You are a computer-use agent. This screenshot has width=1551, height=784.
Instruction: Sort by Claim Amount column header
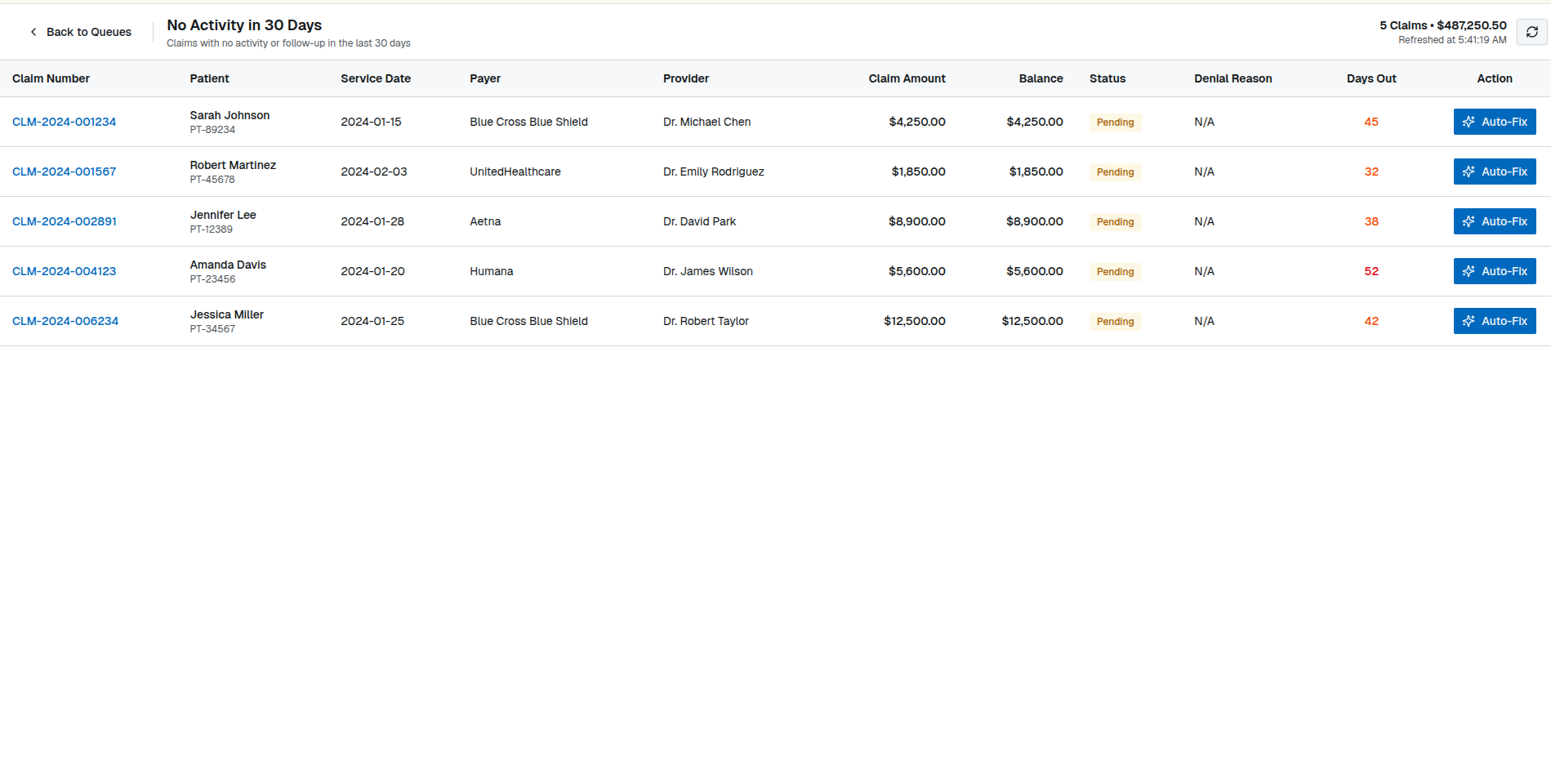pyautogui.click(x=907, y=78)
